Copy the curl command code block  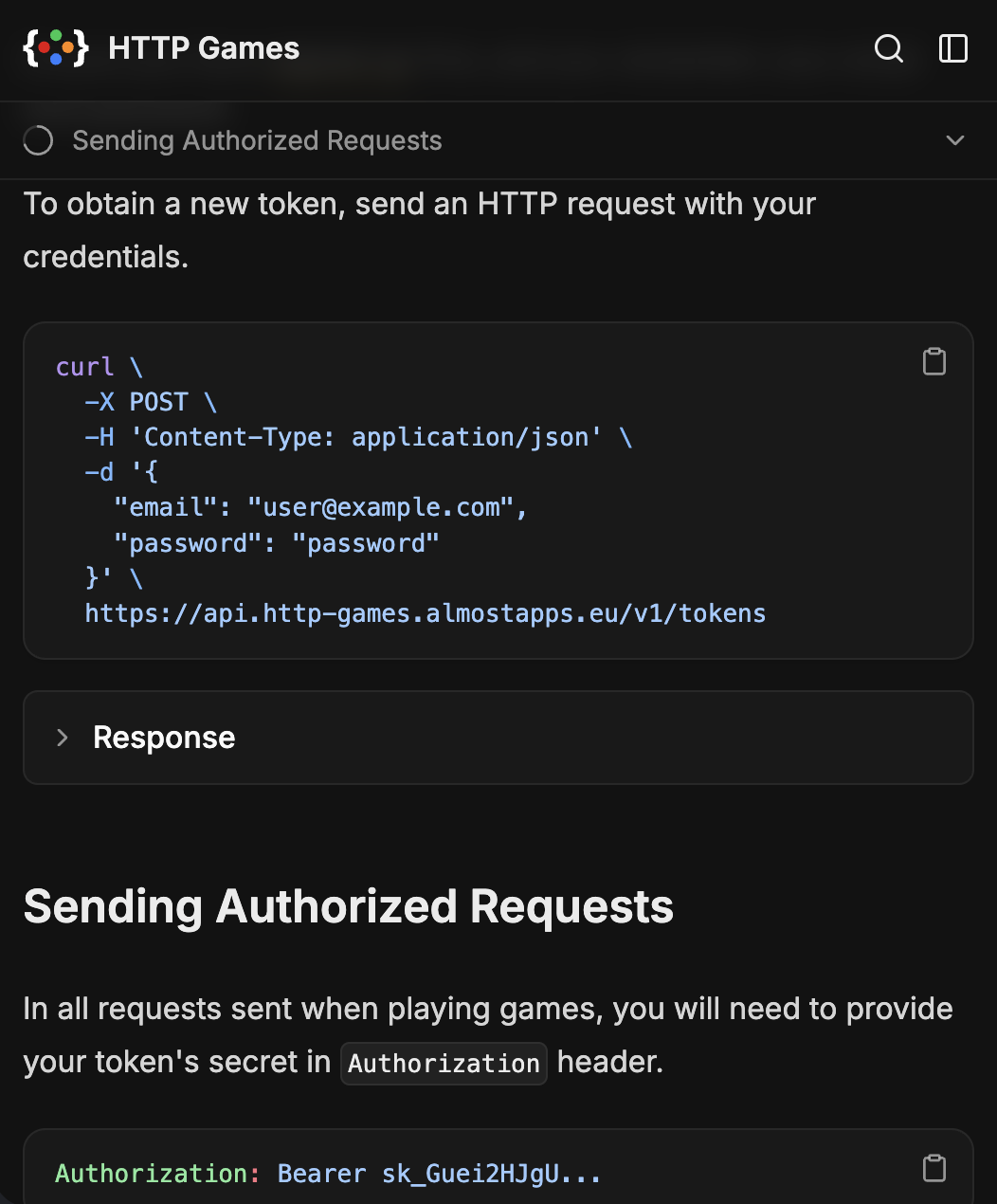click(x=934, y=361)
